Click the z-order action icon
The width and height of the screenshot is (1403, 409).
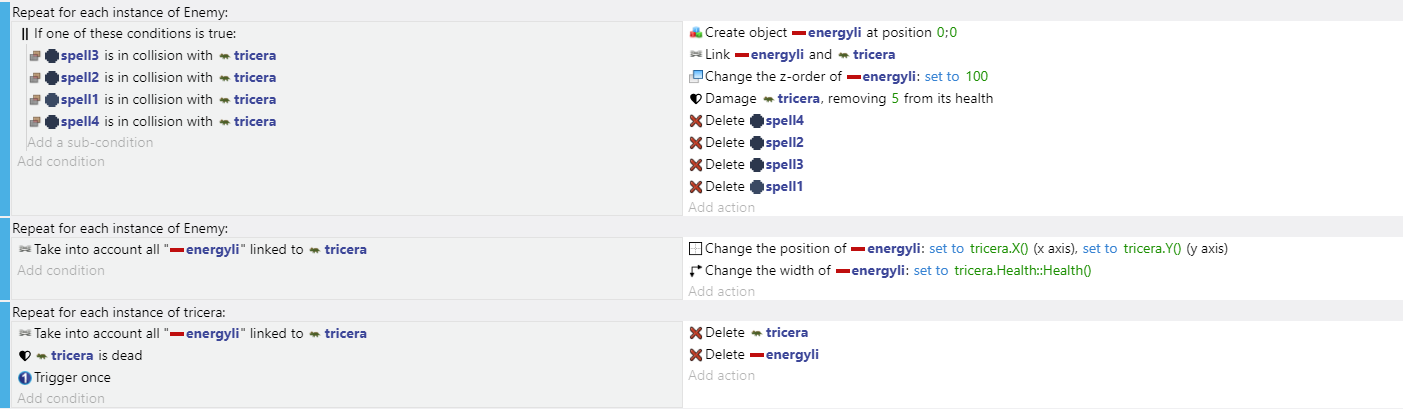pyautogui.click(x=696, y=77)
